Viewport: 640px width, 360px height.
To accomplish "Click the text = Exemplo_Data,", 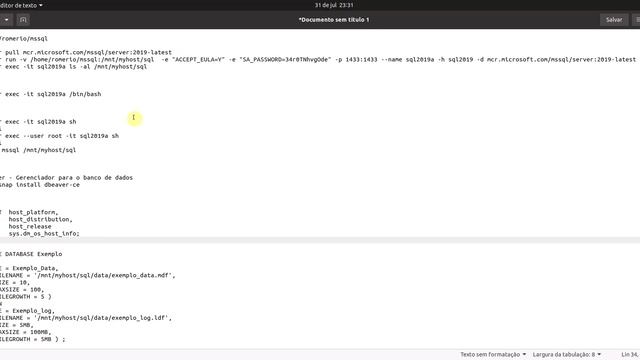I will click(32, 268).
